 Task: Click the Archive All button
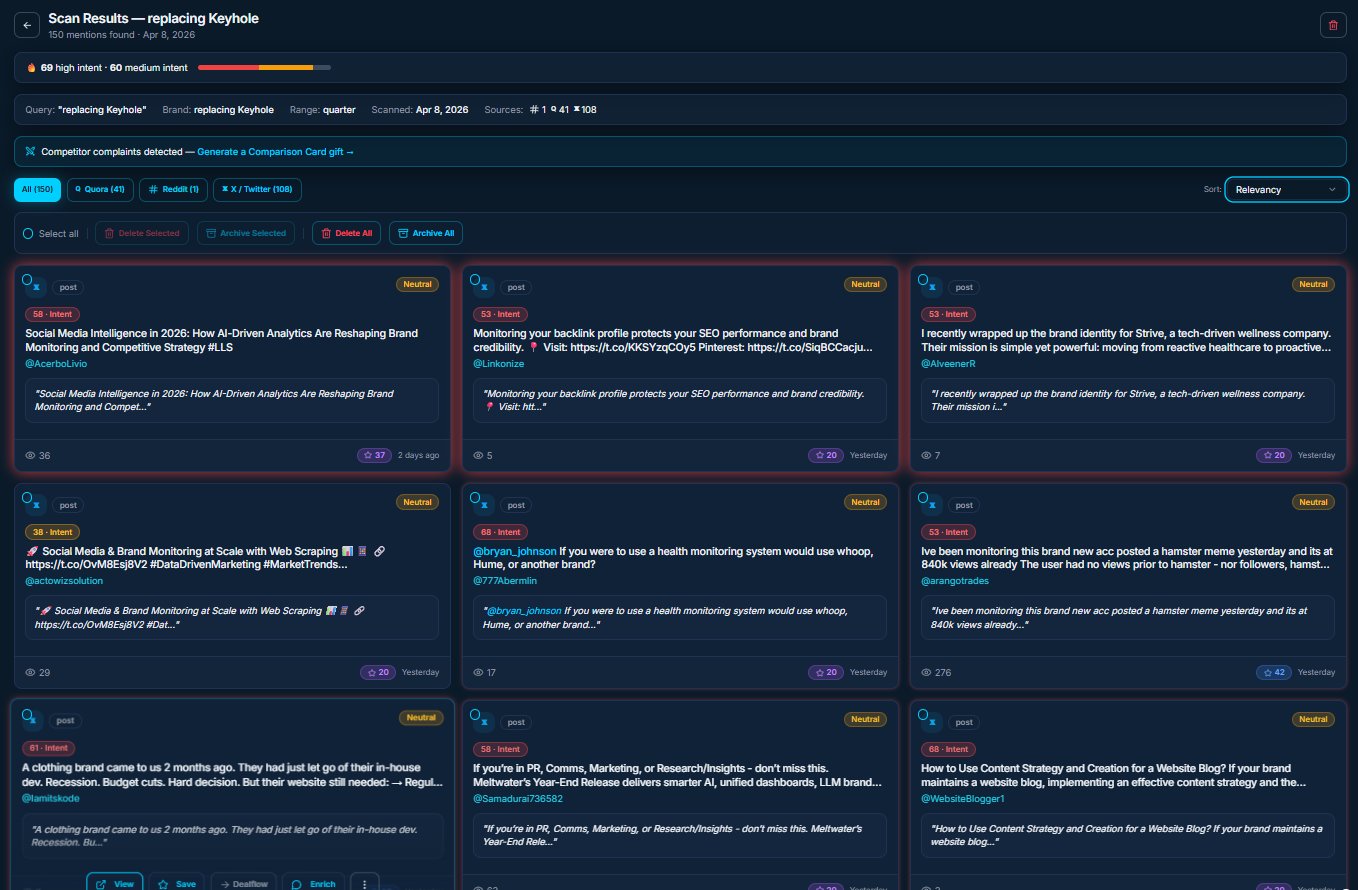click(x=426, y=233)
